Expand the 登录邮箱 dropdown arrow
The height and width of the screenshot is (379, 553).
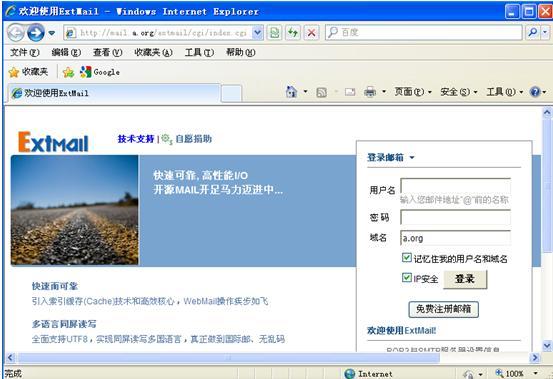[412, 158]
